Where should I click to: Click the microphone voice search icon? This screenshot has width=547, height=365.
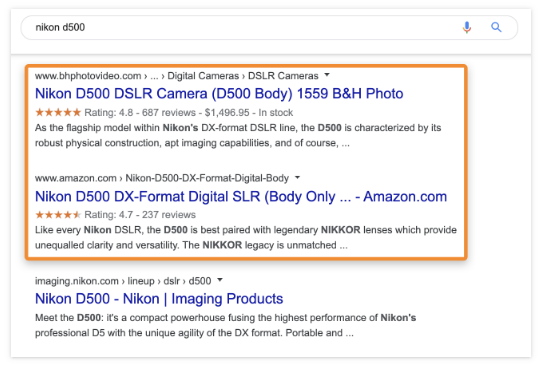pyautogui.click(x=467, y=27)
